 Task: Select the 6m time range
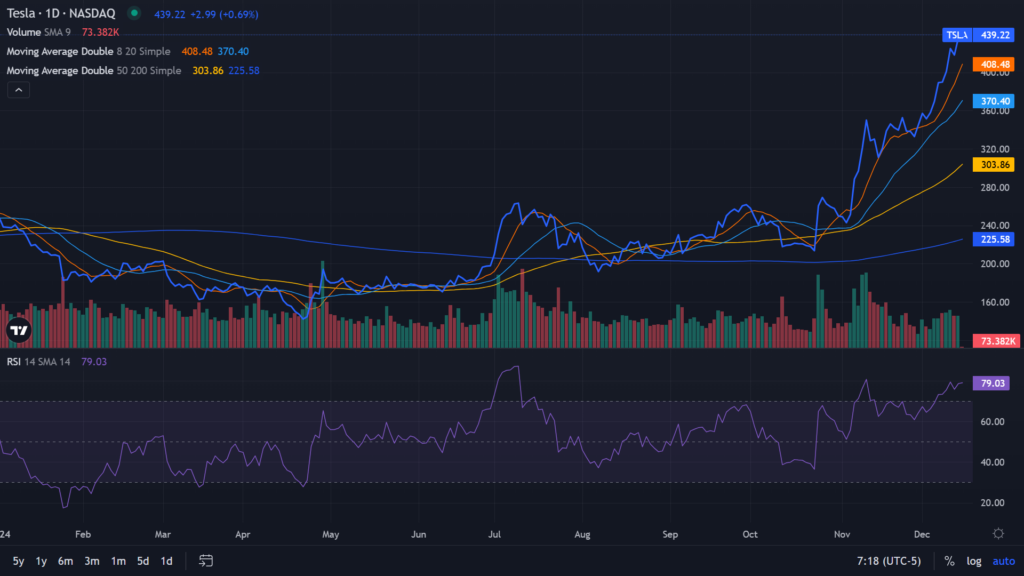pos(65,561)
